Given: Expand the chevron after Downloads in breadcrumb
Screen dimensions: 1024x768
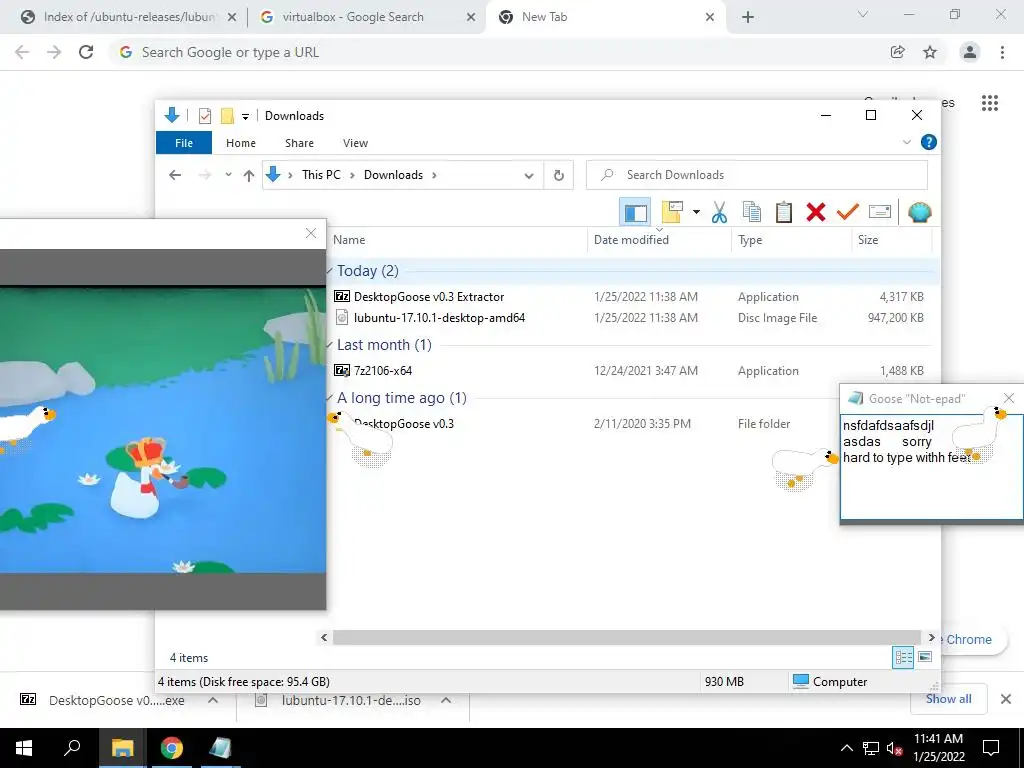Looking at the screenshot, I should [x=434, y=174].
